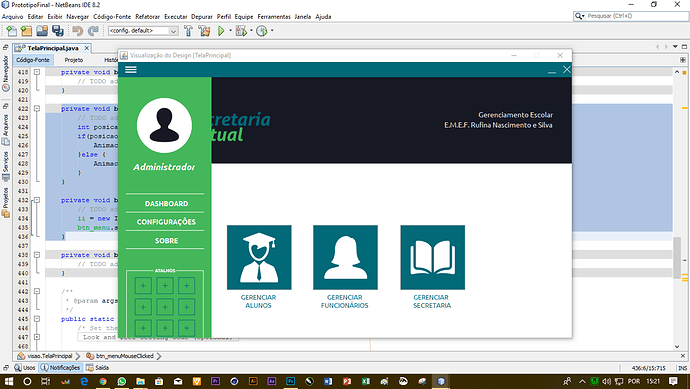Open the config default dropdown
This screenshot has height=389, width=690.
[x=143, y=31]
